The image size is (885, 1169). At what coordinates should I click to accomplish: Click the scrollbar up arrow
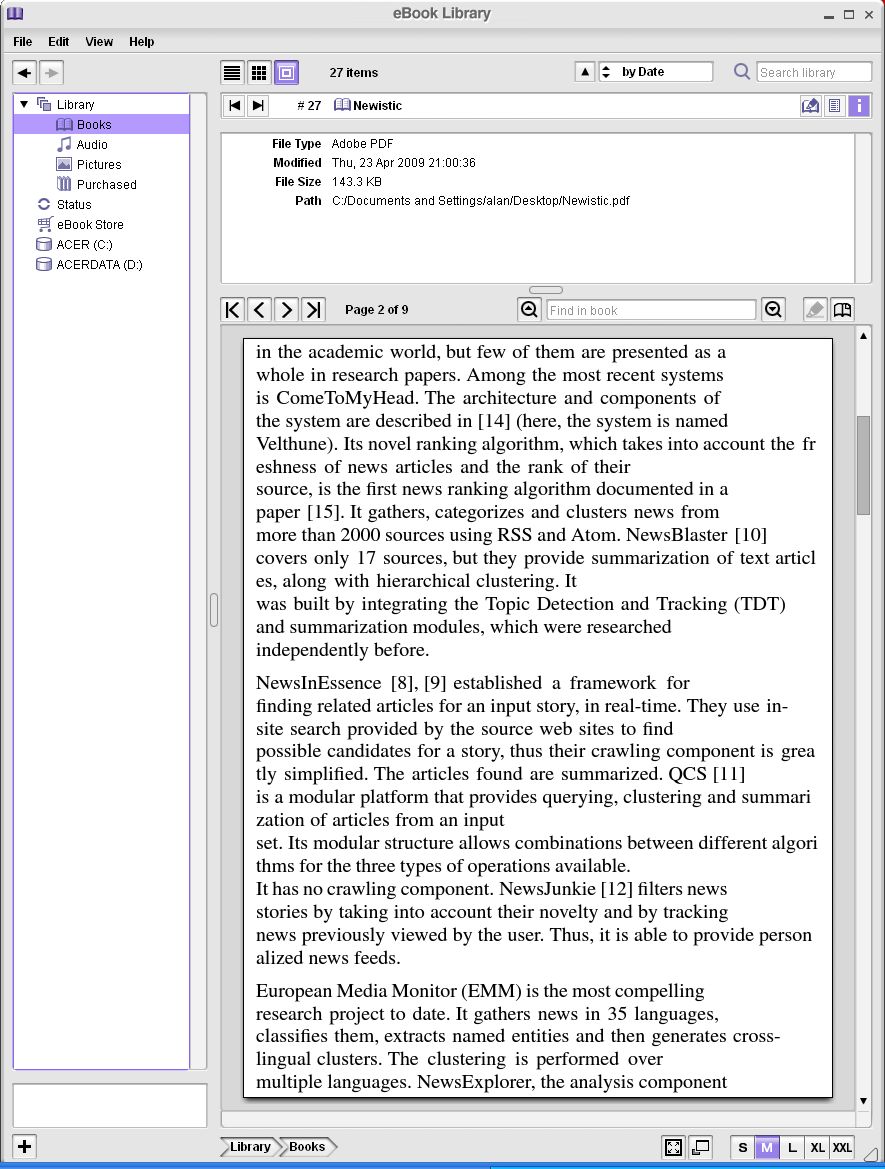click(863, 335)
